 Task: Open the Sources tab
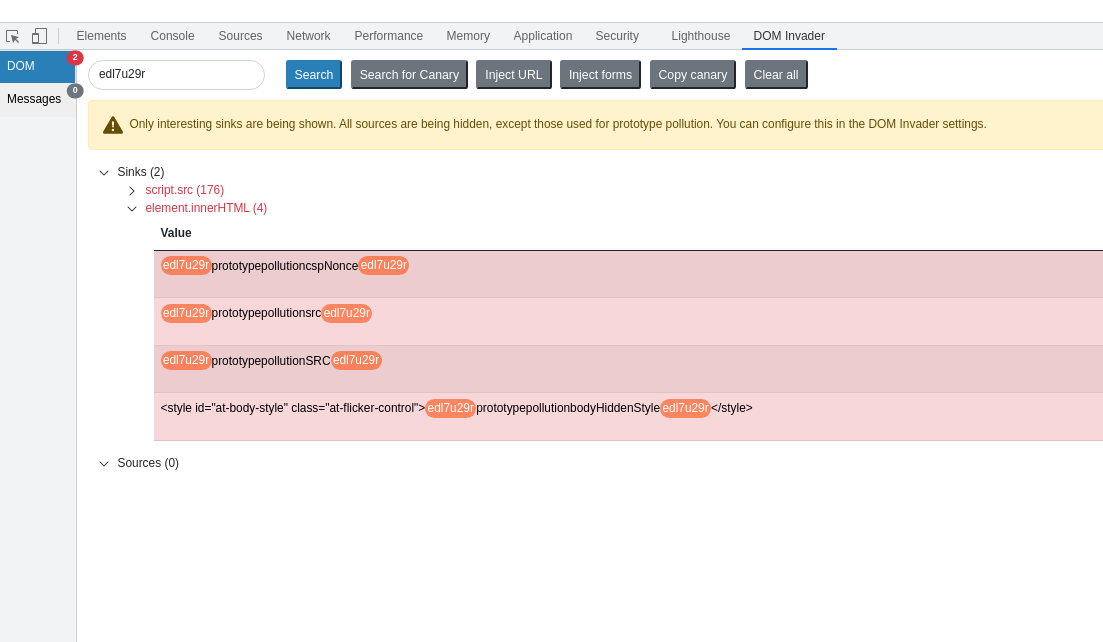pos(241,36)
